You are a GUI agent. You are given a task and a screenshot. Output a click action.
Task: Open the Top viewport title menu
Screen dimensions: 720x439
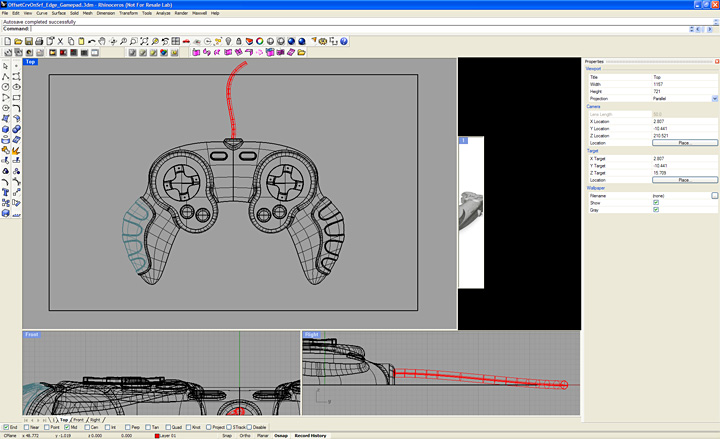point(30,62)
